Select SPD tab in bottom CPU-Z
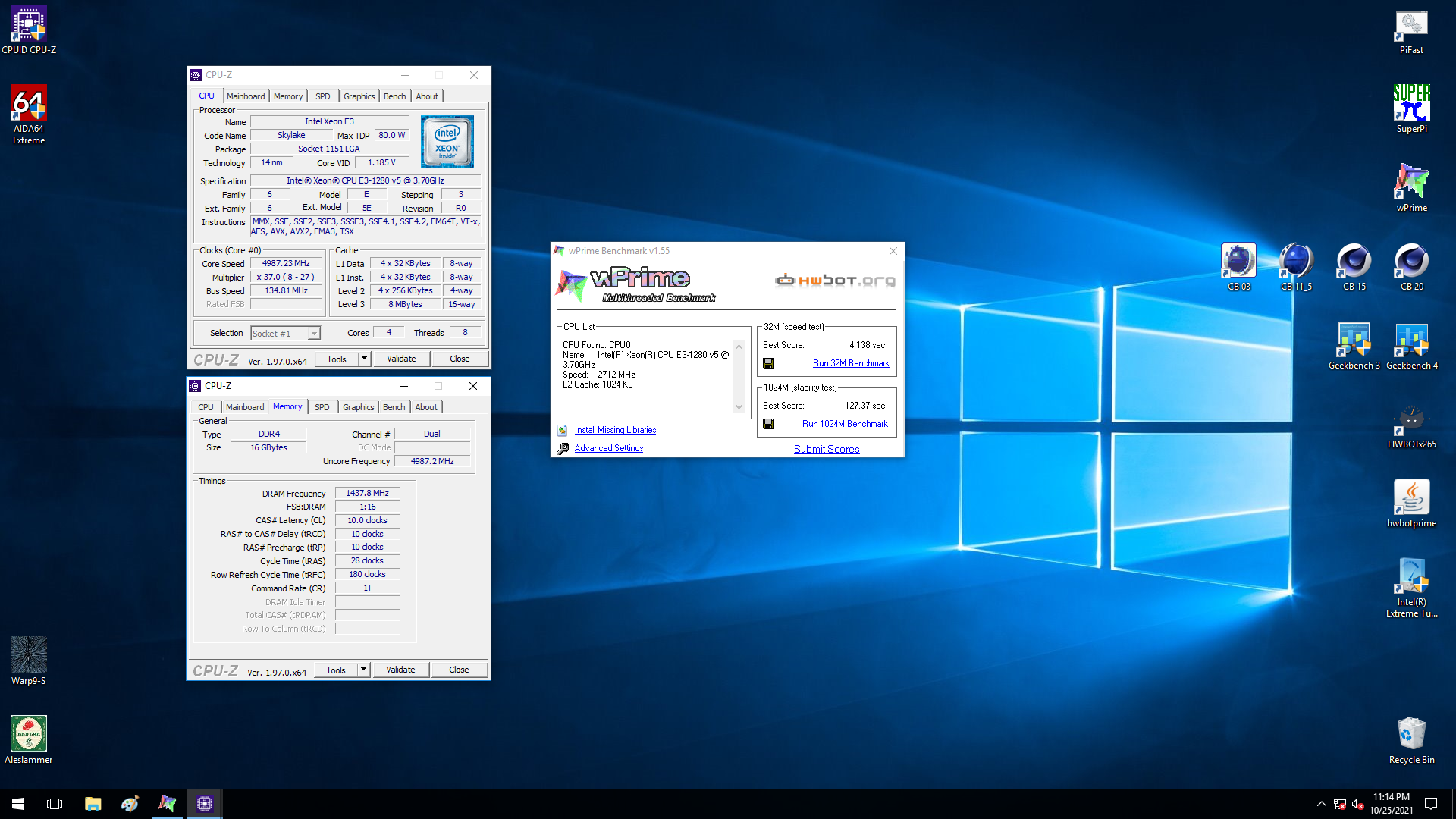The image size is (1456, 819). click(x=322, y=407)
